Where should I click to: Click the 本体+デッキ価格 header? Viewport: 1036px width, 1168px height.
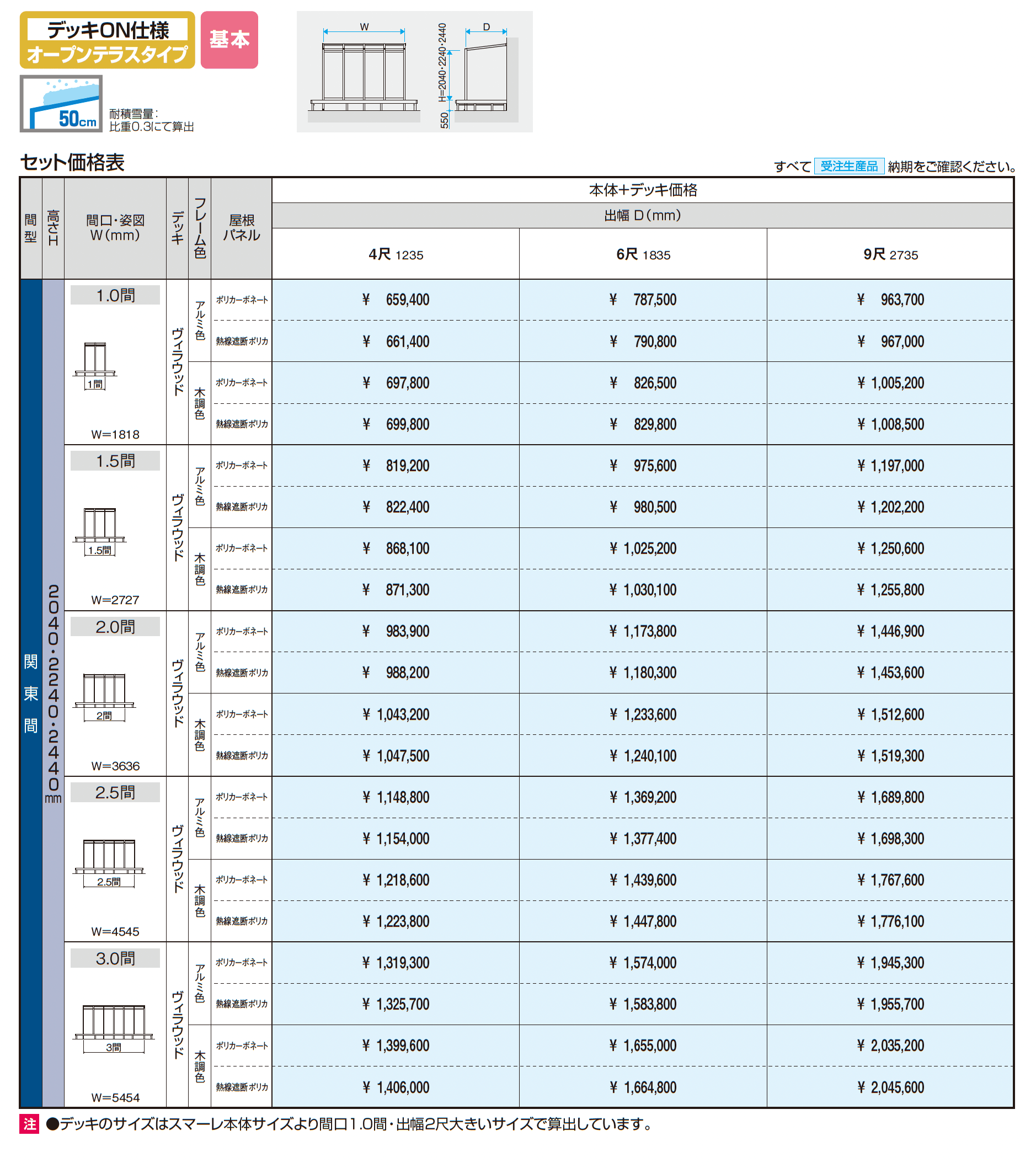pos(643,190)
